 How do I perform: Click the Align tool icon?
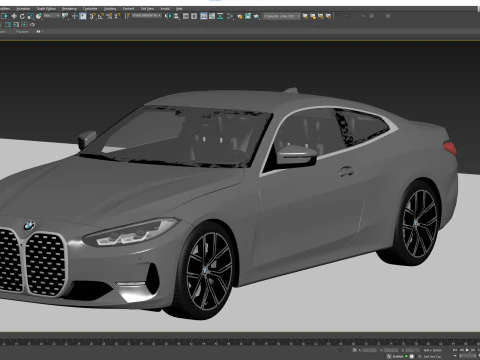[x=176, y=16]
